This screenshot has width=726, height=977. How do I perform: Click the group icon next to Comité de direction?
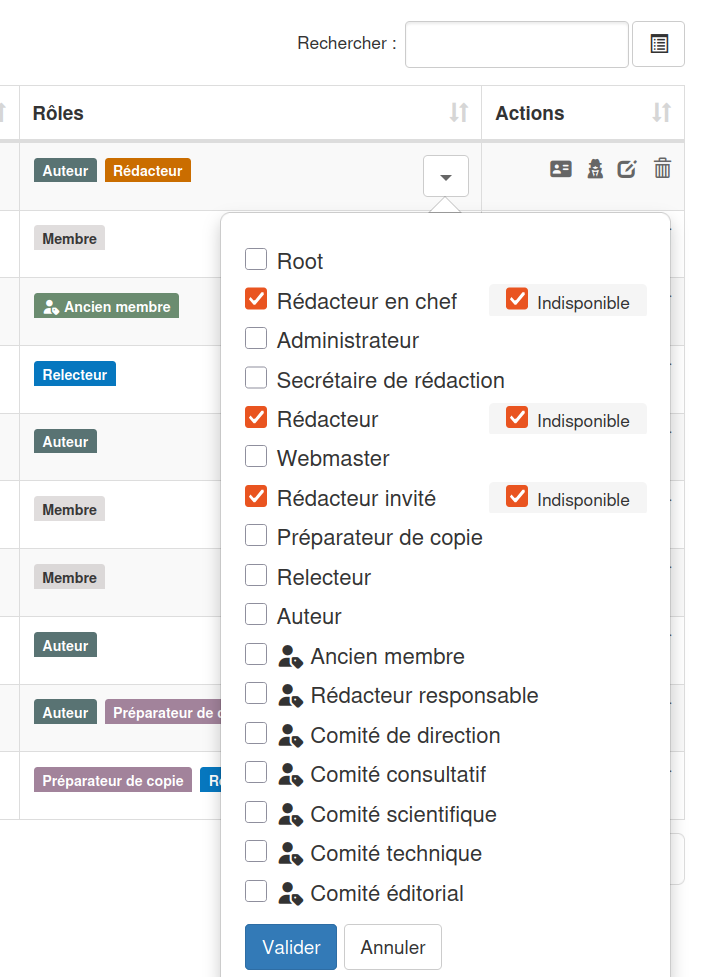pyautogui.click(x=290, y=733)
